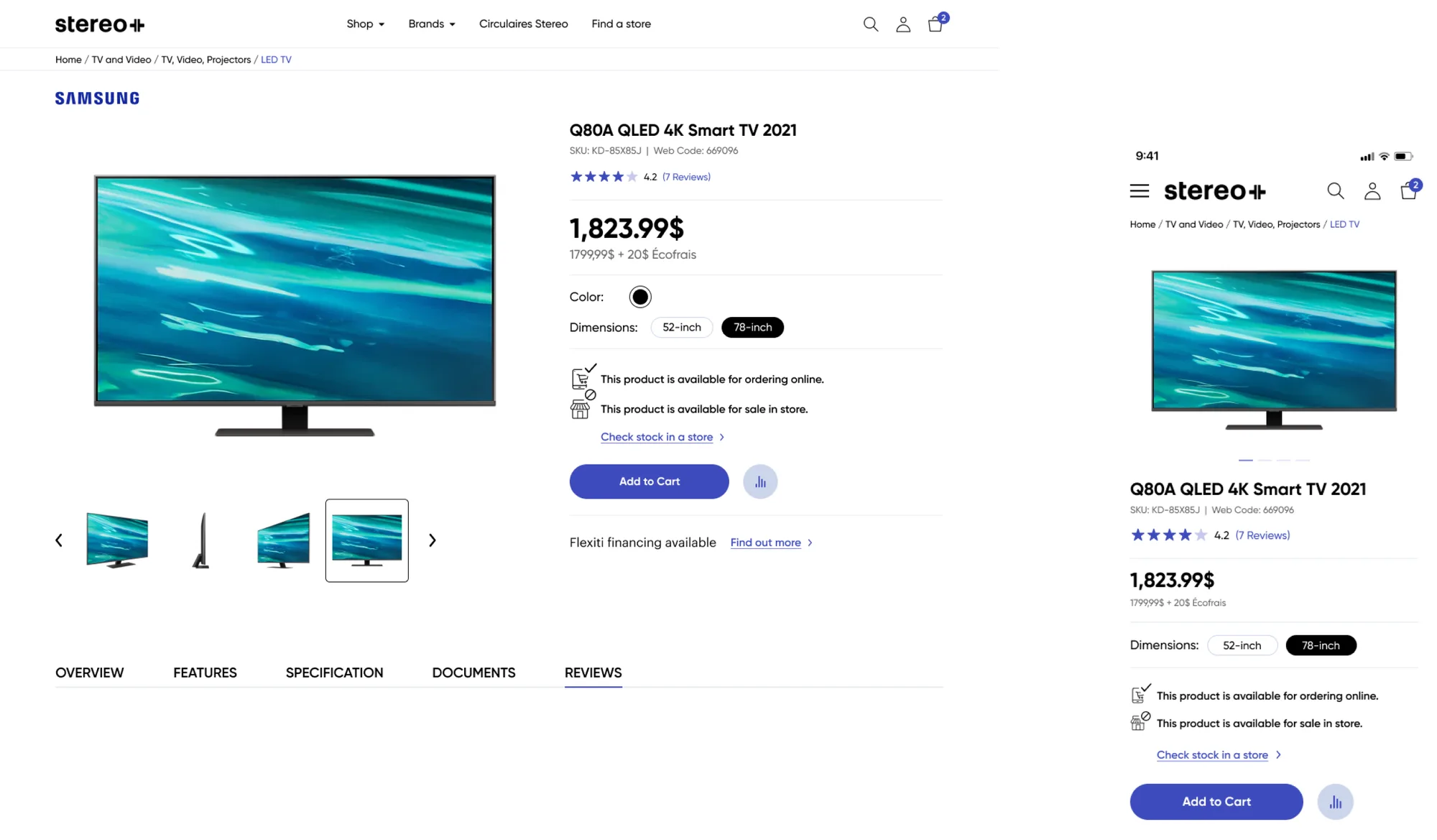Select the black color swatch
Viewport: 1437px width, 840px height.
tap(640, 297)
